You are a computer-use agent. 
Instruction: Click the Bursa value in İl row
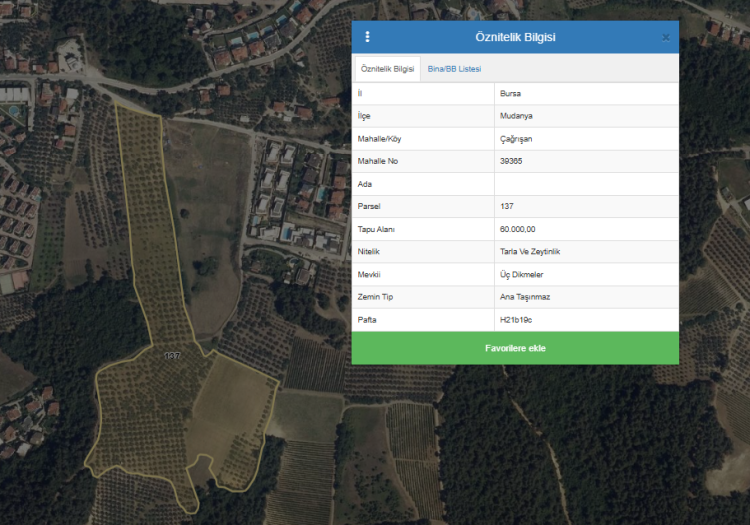[510, 93]
